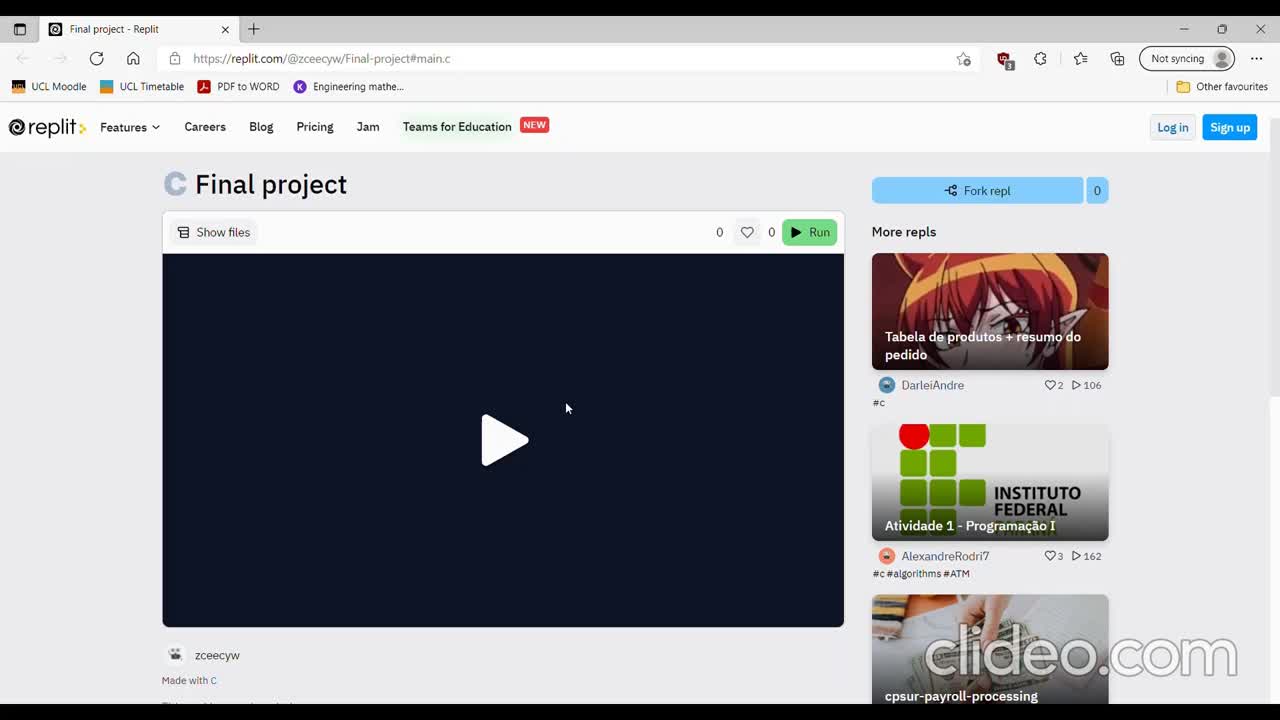
Task: Click the Sign up button
Action: (1229, 127)
